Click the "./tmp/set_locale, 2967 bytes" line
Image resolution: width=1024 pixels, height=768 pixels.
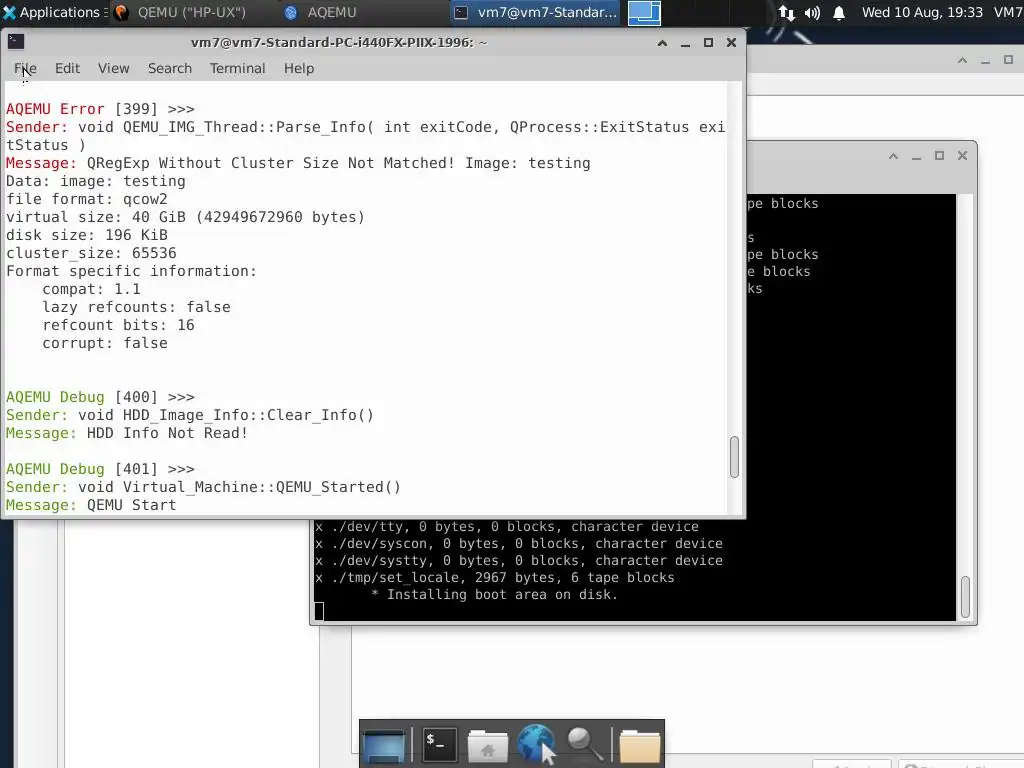[494, 577]
